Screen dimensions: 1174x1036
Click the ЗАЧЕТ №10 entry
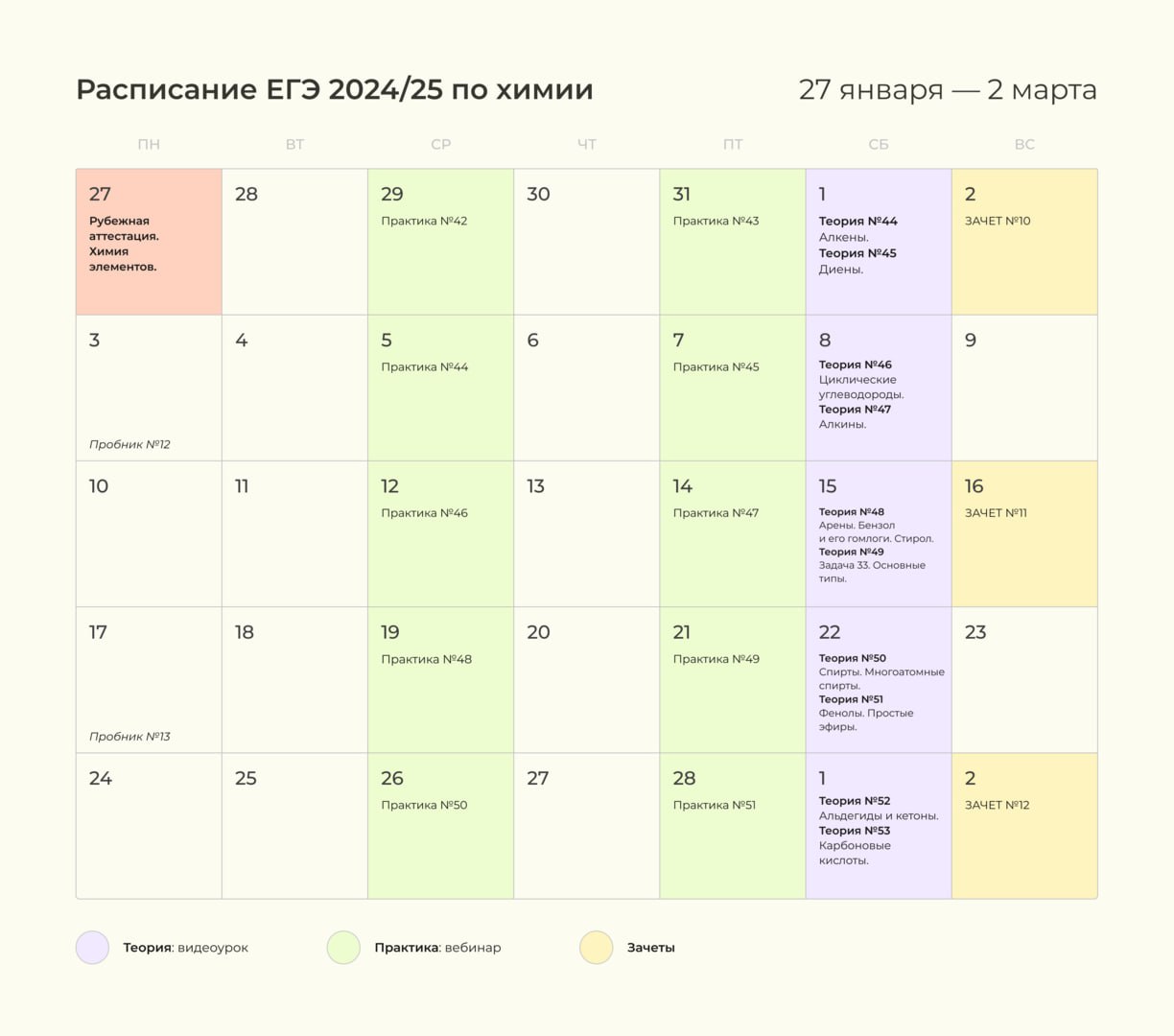[x=998, y=222]
